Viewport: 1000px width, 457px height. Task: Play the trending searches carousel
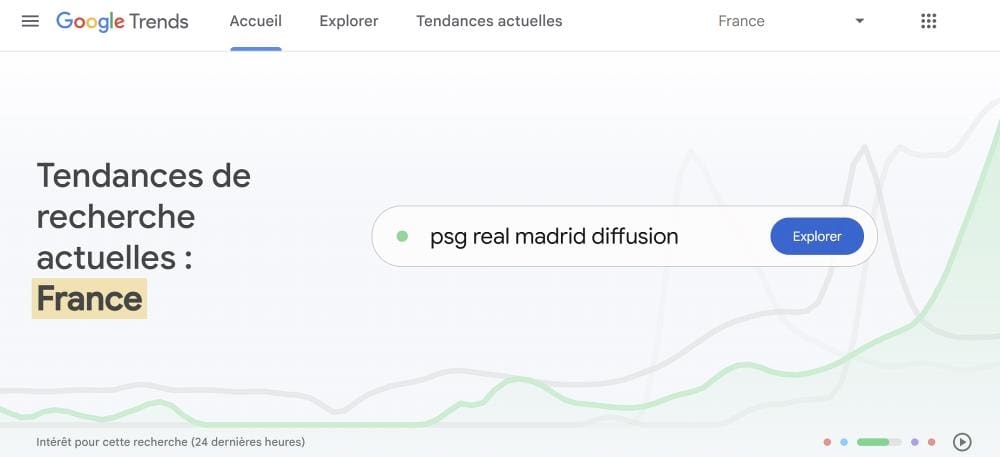coord(962,442)
